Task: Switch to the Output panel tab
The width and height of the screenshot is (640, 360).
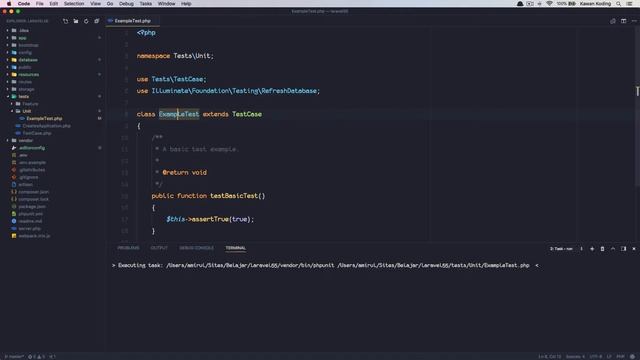Action: (159, 248)
